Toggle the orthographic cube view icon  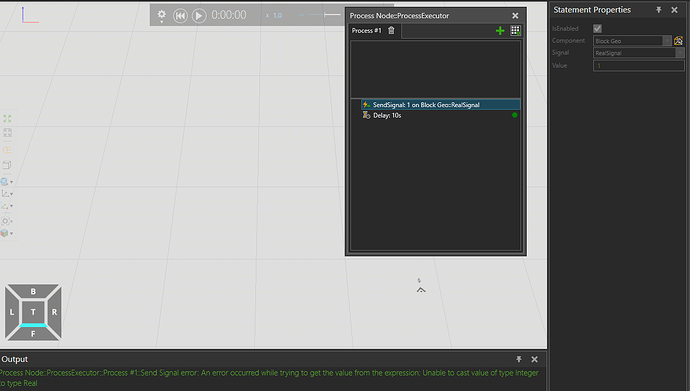coord(7,165)
